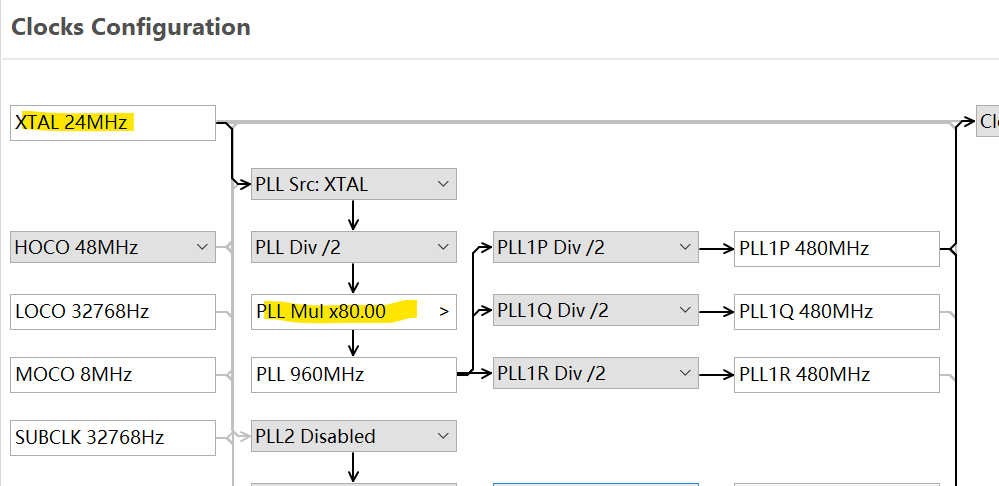Open the PLL2 Disabled dropdown
This screenshot has width=999, height=486.
[x=354, y=436]
